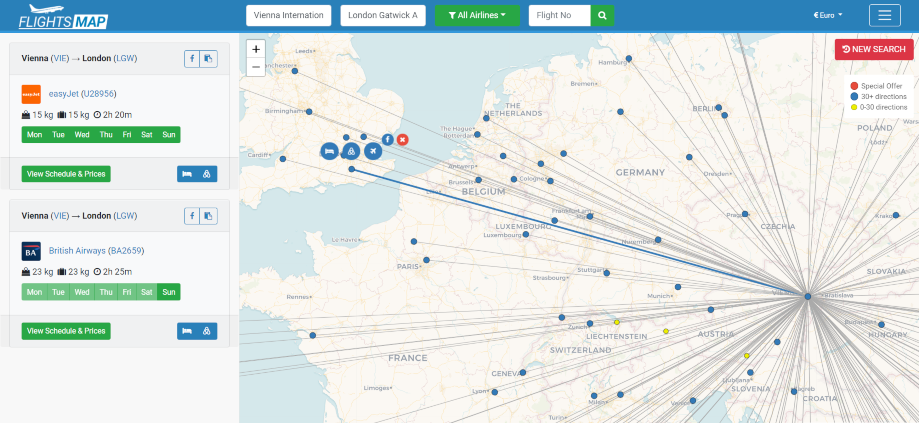Open the British Airways airline link
Viewport: 919px width, 423px height.
[77, 251]
